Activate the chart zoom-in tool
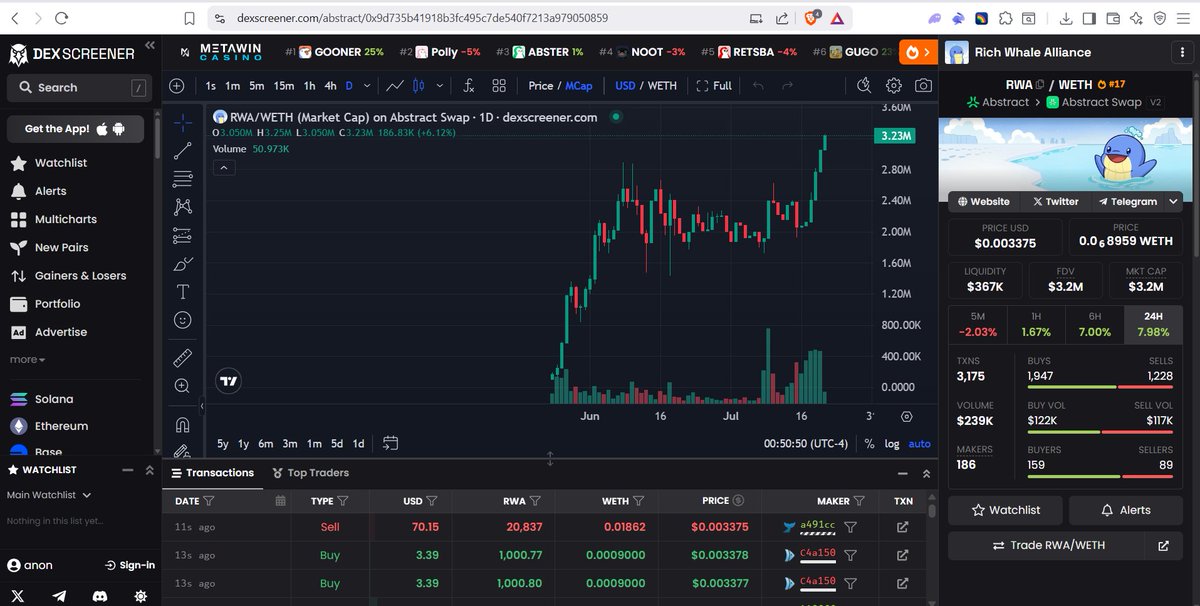The height and width of the screenshot is (606, 1200). tap(183, 385)
